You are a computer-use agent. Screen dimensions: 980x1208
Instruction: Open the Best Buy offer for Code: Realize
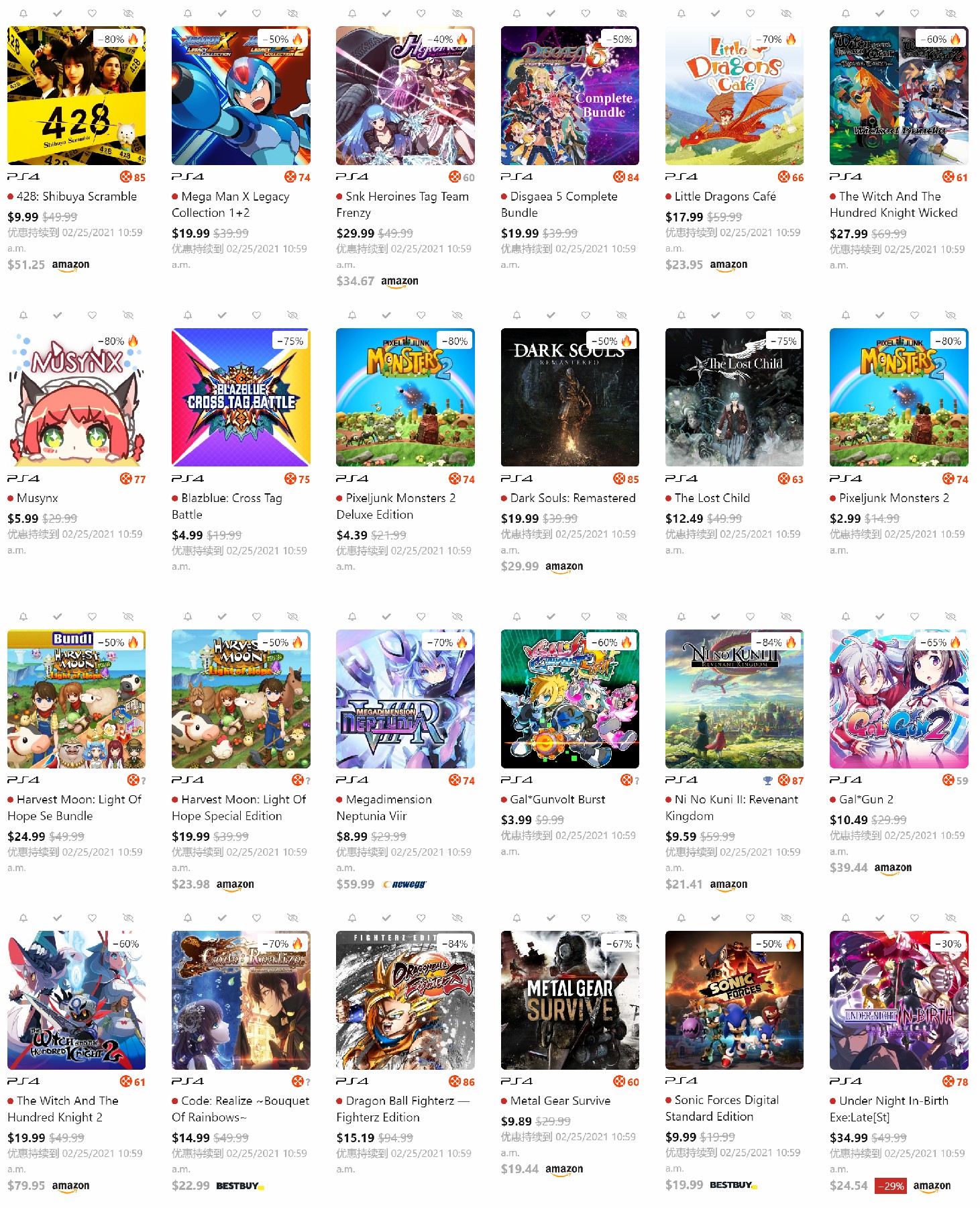point(240,1186)
